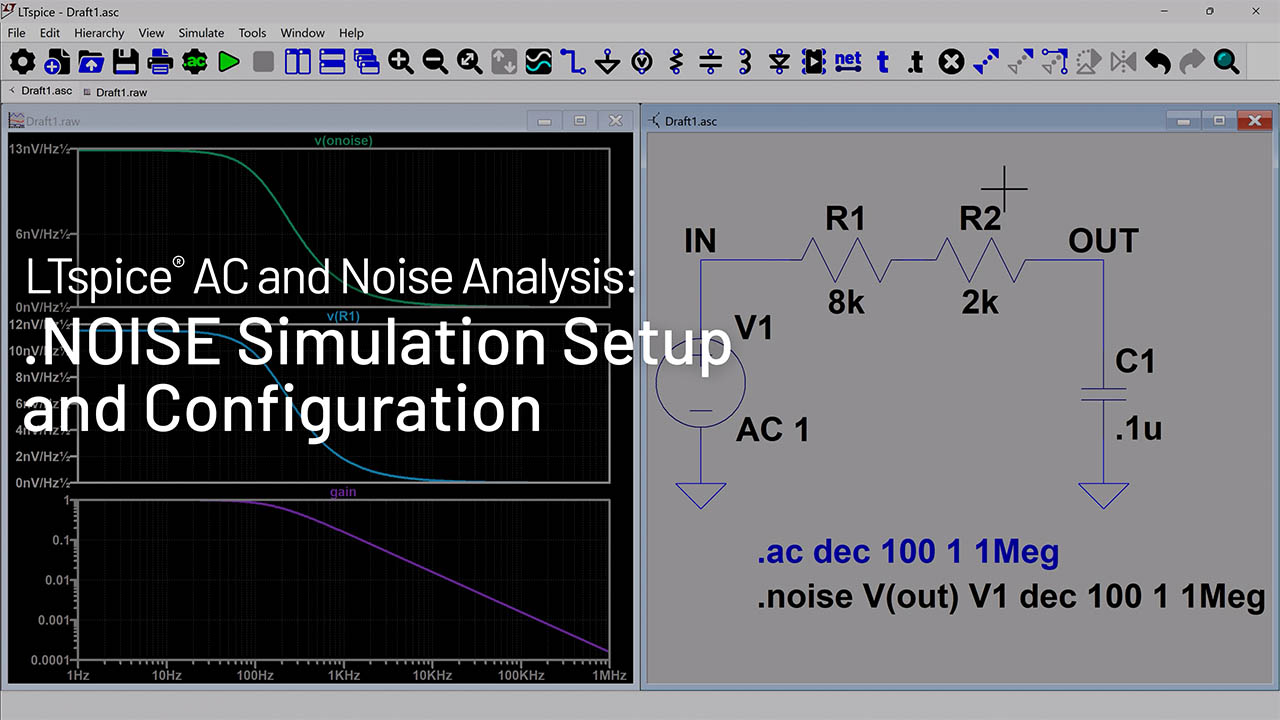Open the waveform viewer trace icon

pyautogui.click(x=539, y=62)
